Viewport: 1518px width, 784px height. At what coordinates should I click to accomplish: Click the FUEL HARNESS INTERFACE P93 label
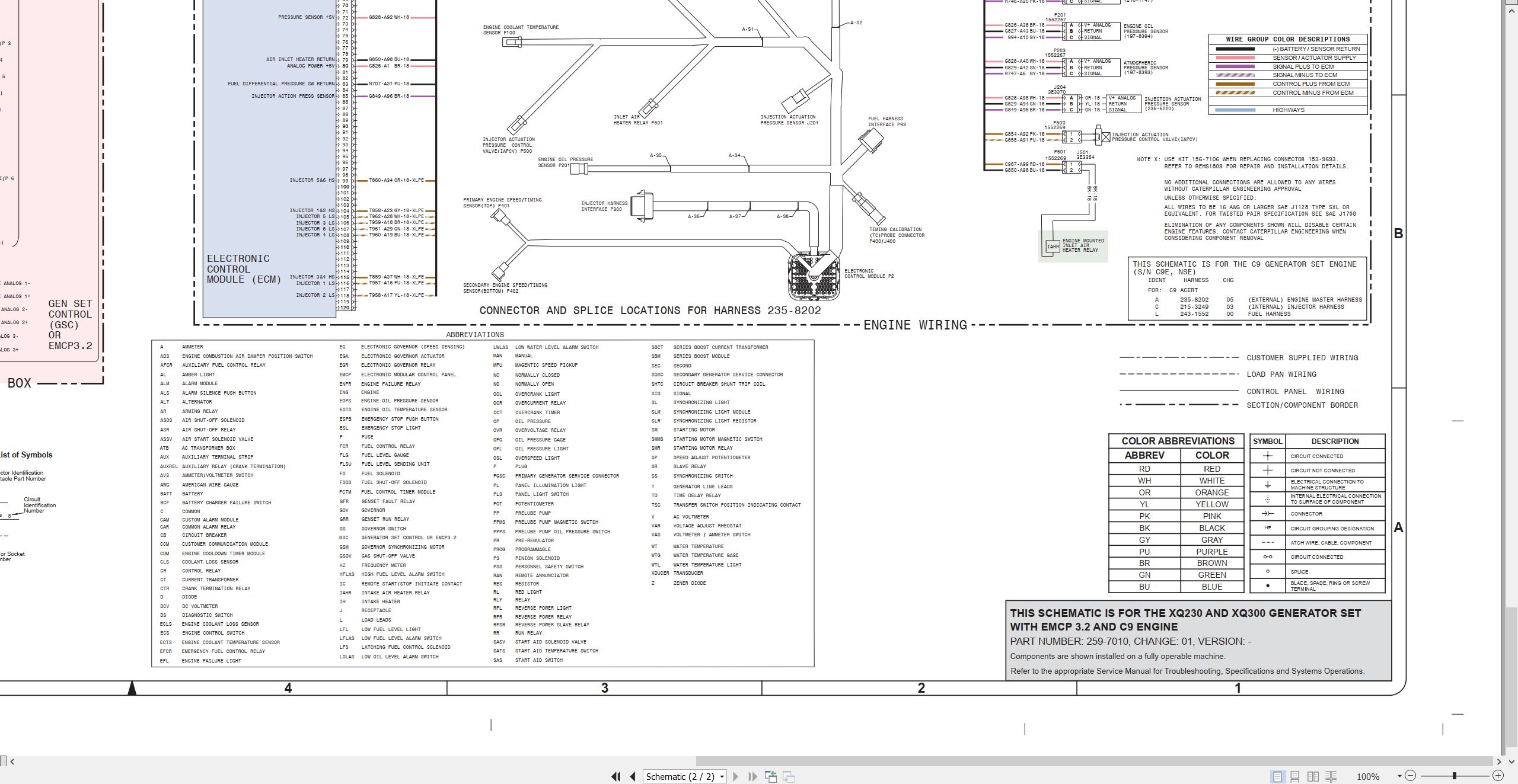click(886, 121)
